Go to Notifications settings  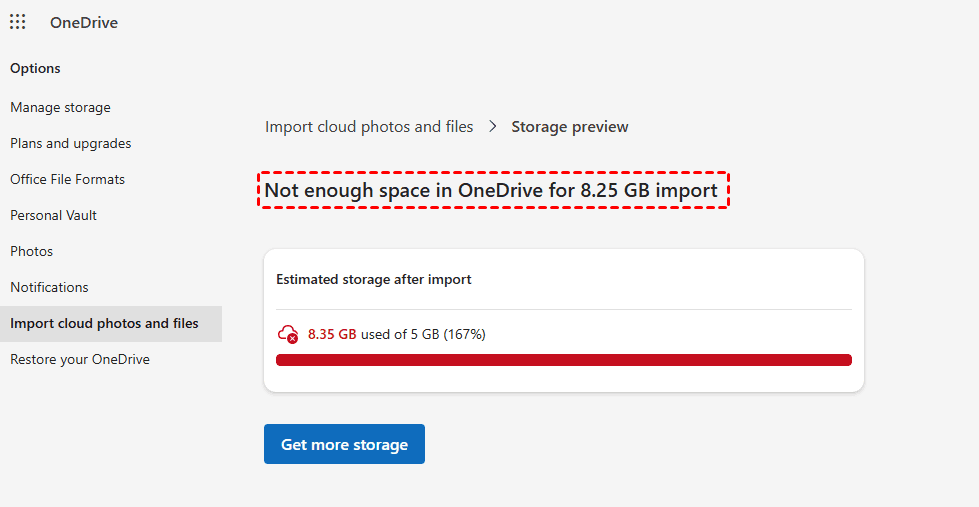pos(49,287)
